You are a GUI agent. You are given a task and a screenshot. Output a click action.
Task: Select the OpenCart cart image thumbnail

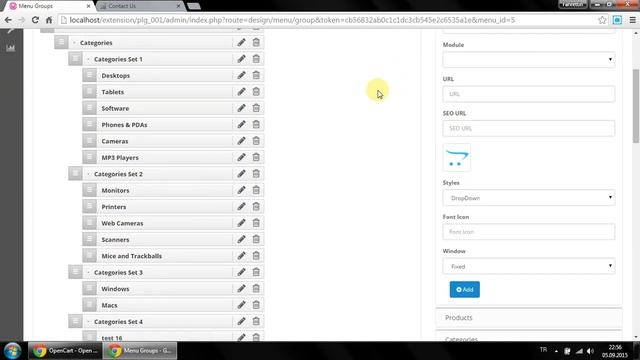[457, 157]
